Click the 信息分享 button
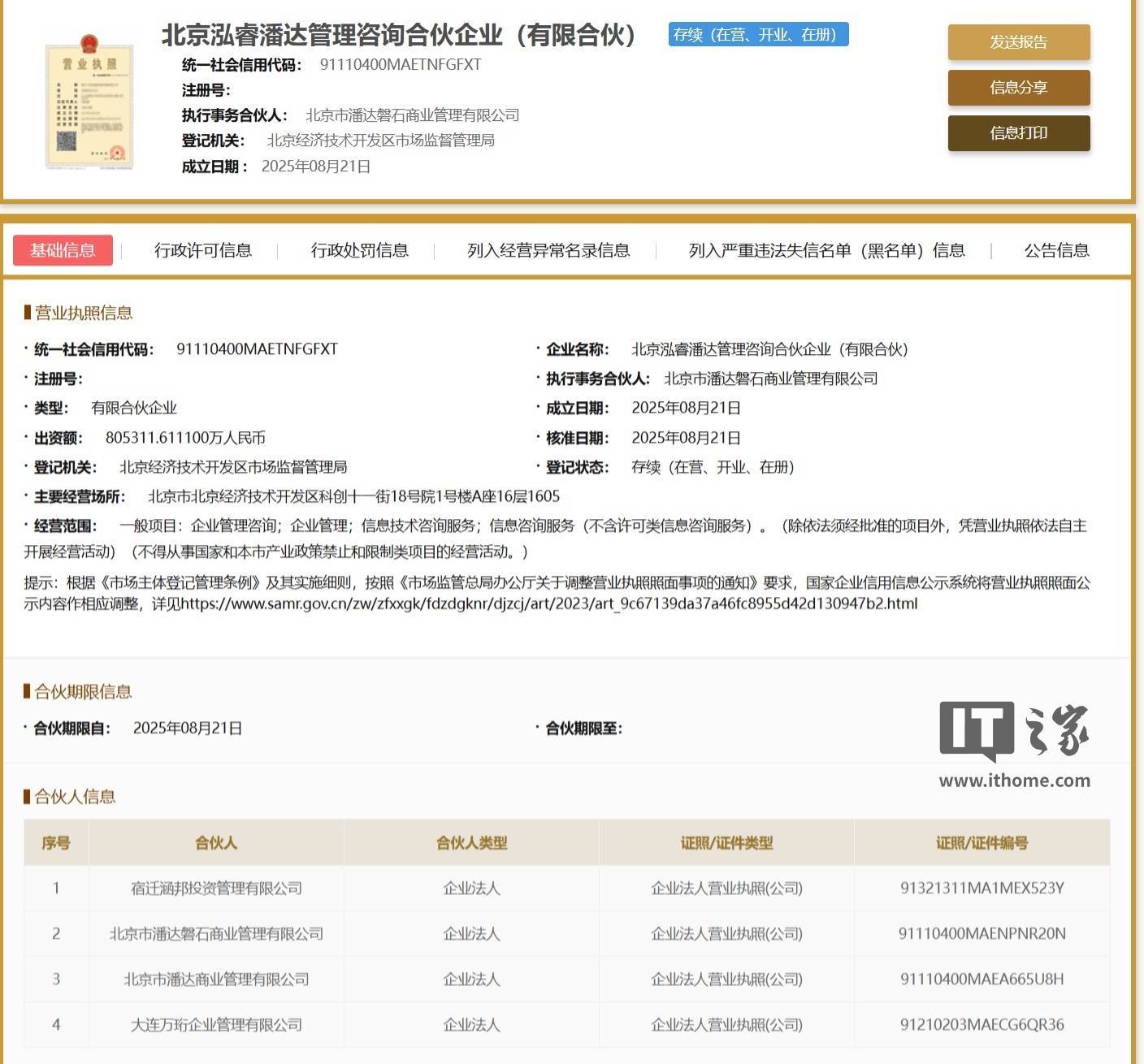 pyautogui.click(x=1018, y=88)
